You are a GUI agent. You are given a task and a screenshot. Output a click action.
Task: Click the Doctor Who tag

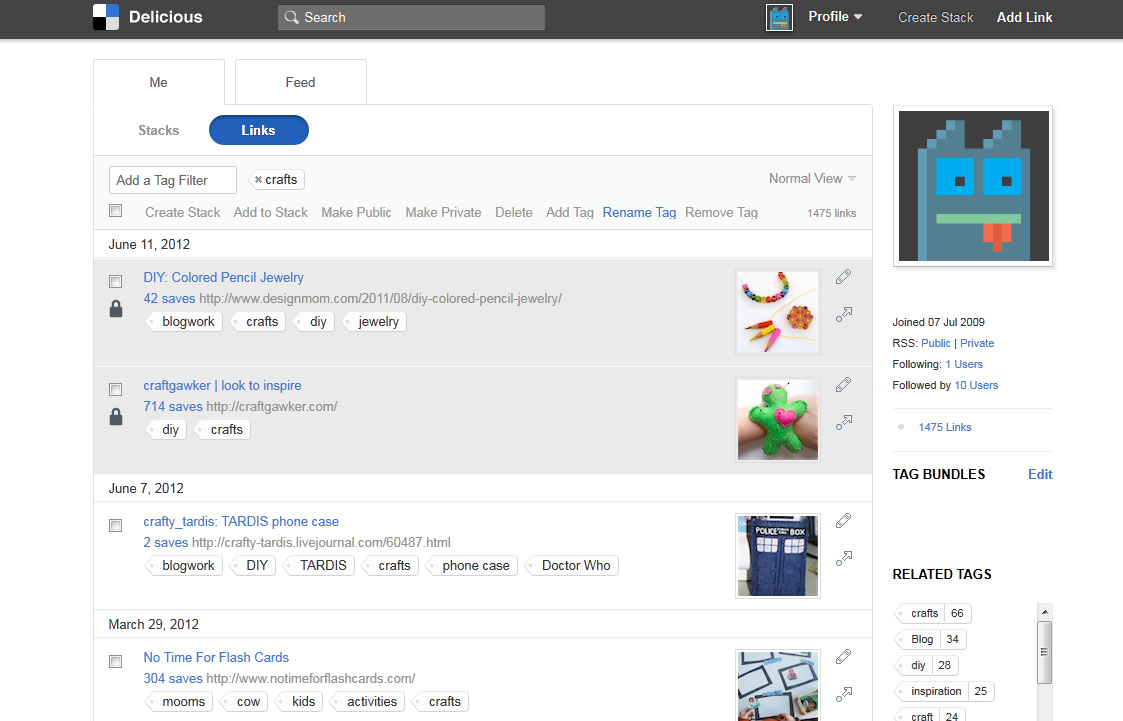click(573, 566)
